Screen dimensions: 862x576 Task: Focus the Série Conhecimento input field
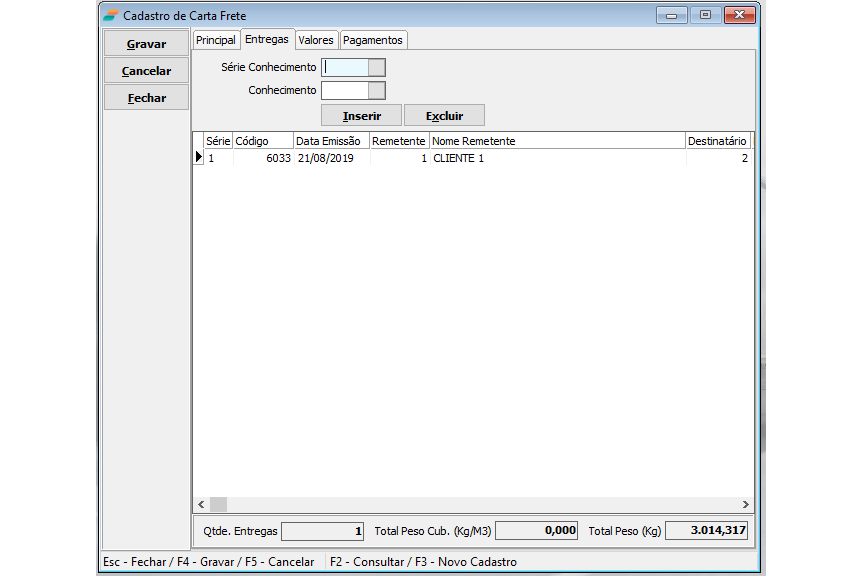click(345, 68)
